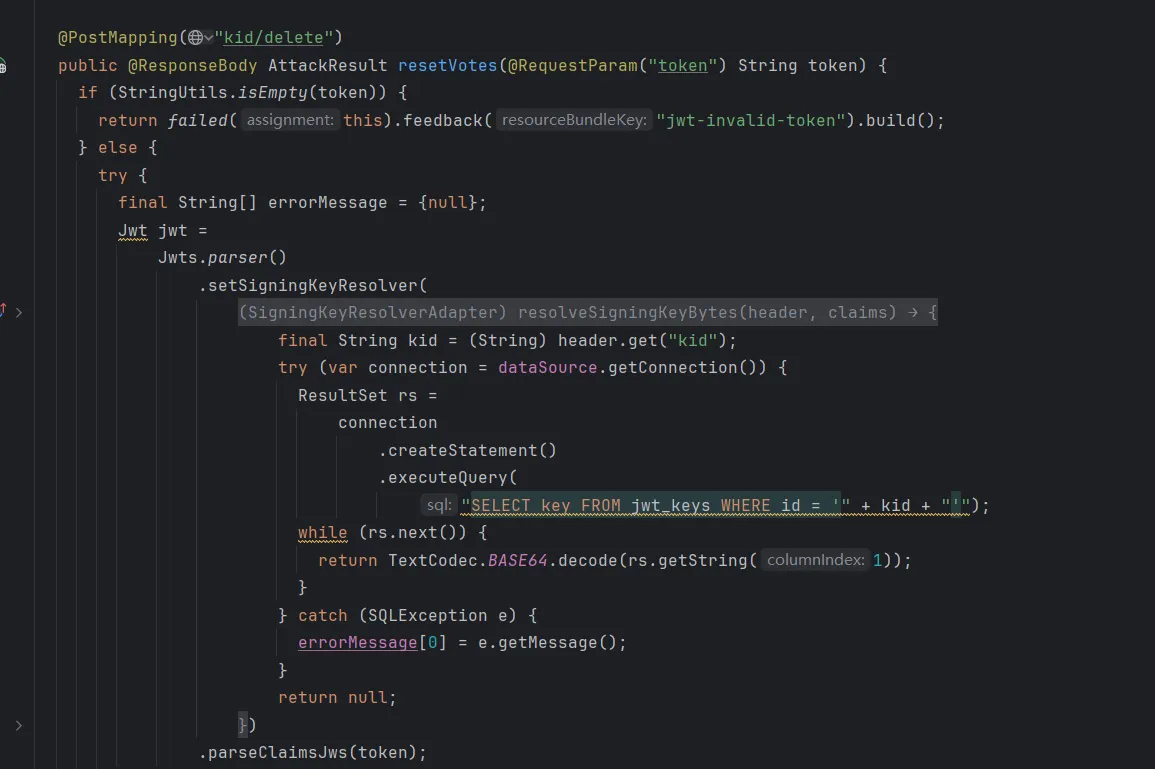This screenshot has height=769, width=1155.
Task: Click the web endpoint gutter icon beside resetVotes
Action: click(x=3, y=66)
